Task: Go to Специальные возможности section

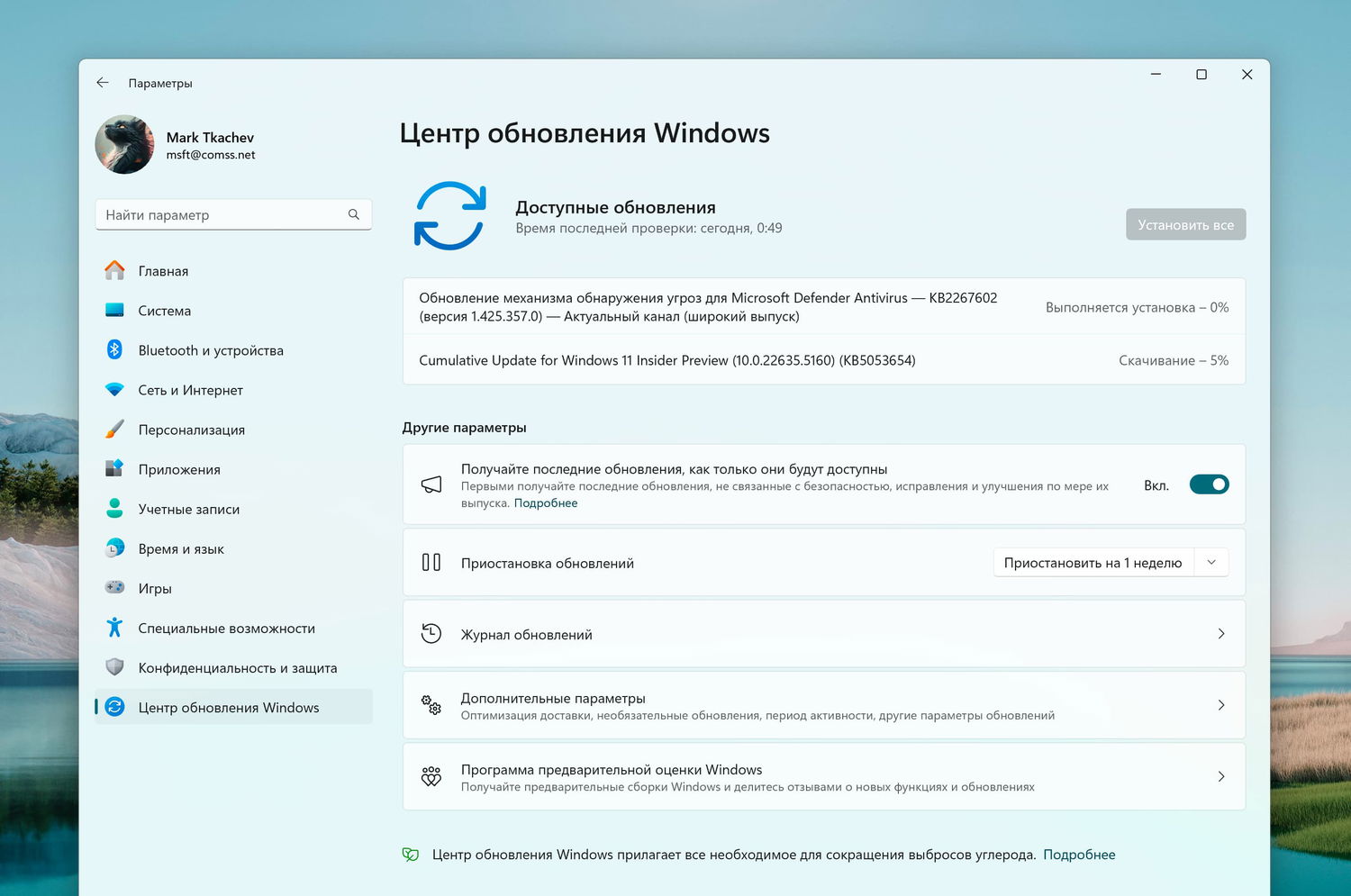Action: [233, 628]
